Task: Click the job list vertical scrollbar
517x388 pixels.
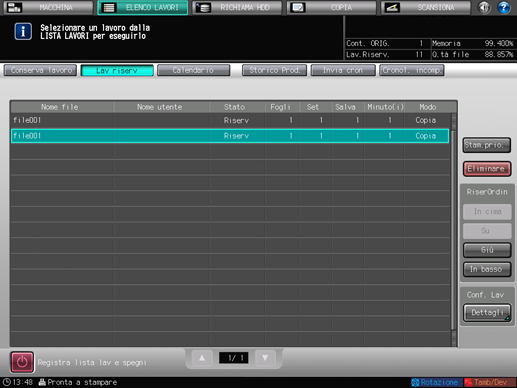Action: click(x=453, y=230)
